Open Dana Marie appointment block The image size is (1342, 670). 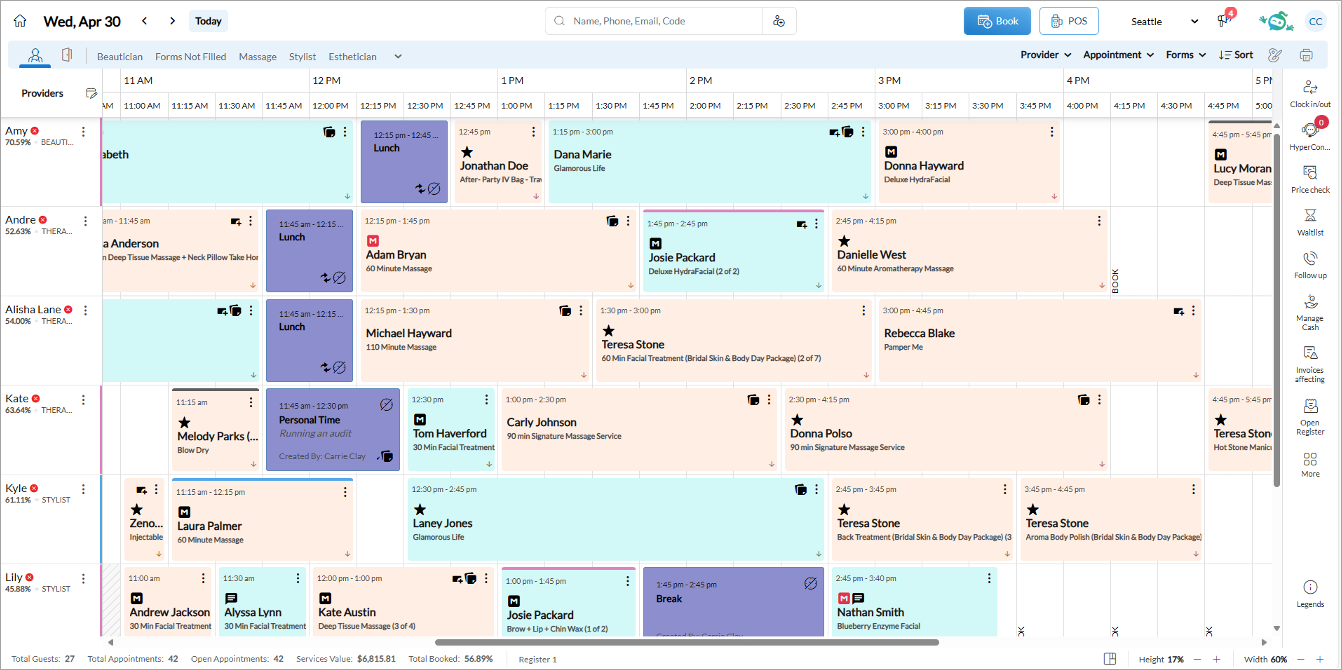tap(710, 162)
